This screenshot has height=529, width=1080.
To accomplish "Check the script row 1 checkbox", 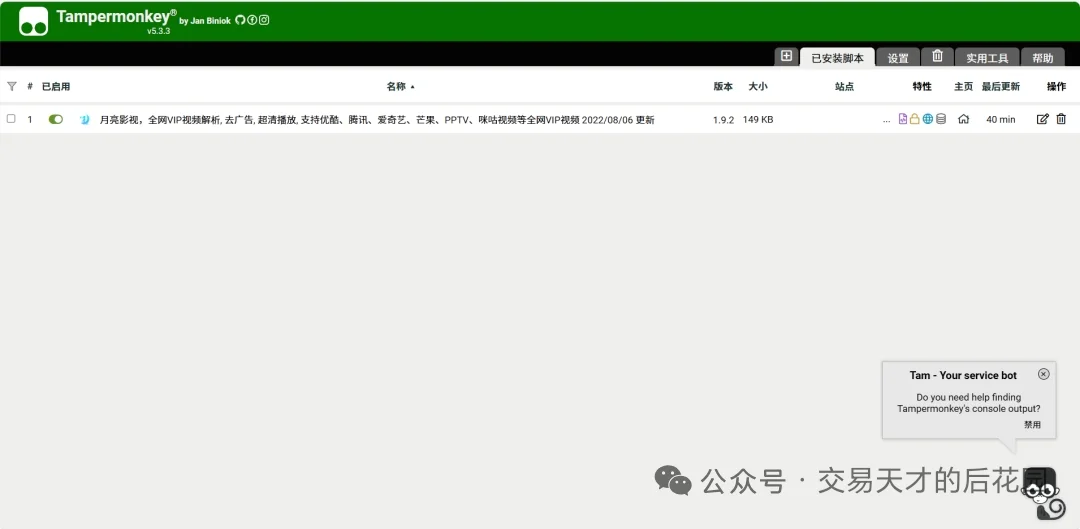I will [x=11, y=118].
